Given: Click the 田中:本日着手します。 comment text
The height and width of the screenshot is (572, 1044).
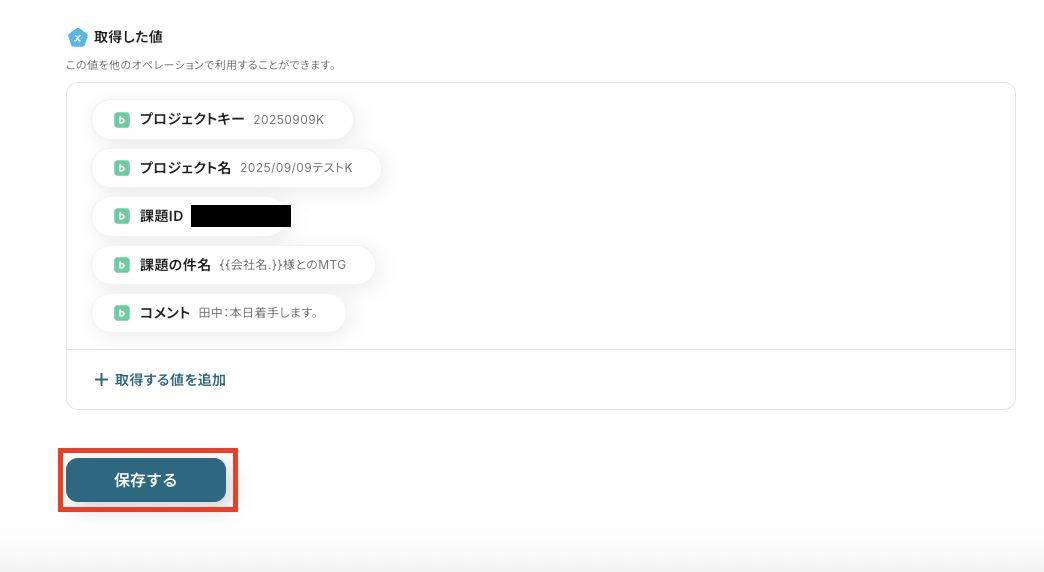Looking at the screenshot, I should (258, 313).
